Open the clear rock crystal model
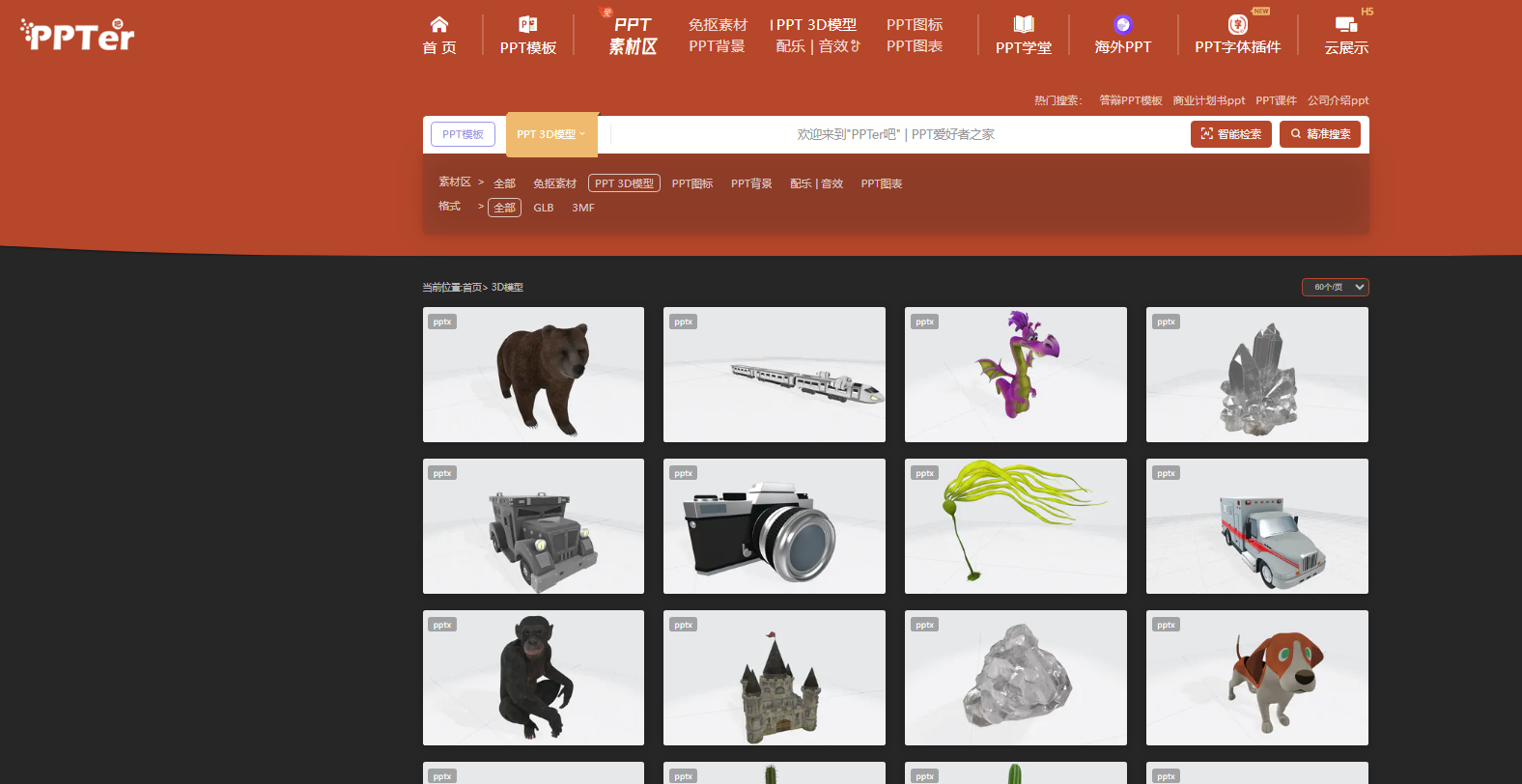1522x784 pixels. (1016, 678)
